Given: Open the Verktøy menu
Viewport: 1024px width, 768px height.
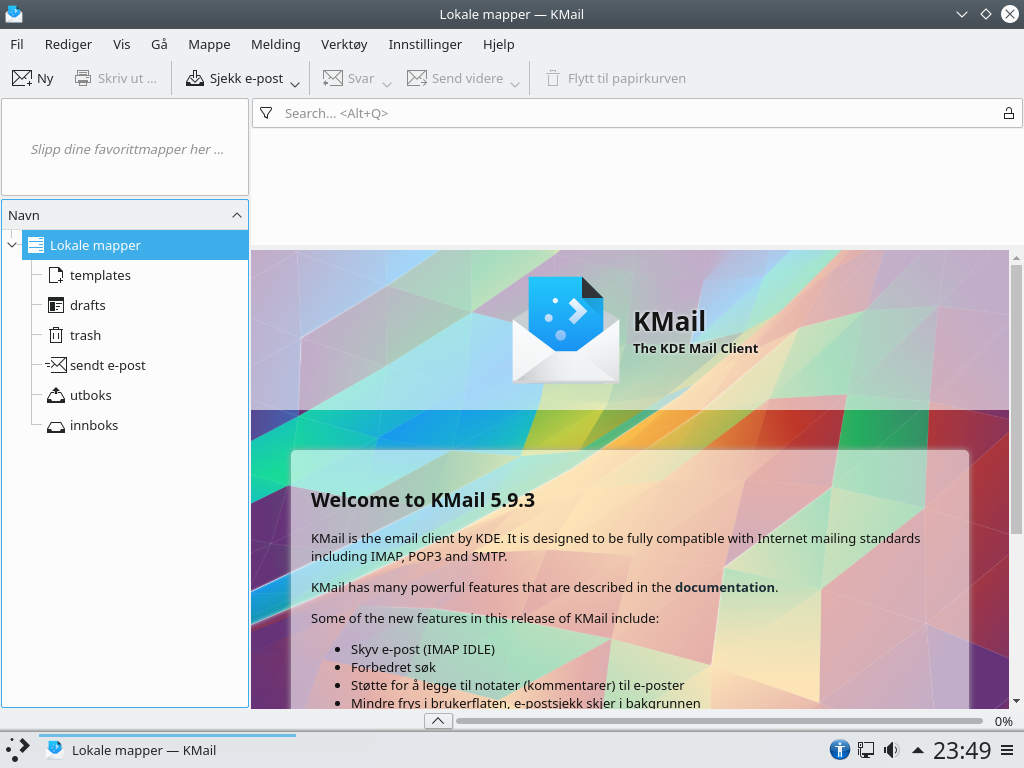Looking at the screenshot, I should pyautogui.click(x=343, y=44).
